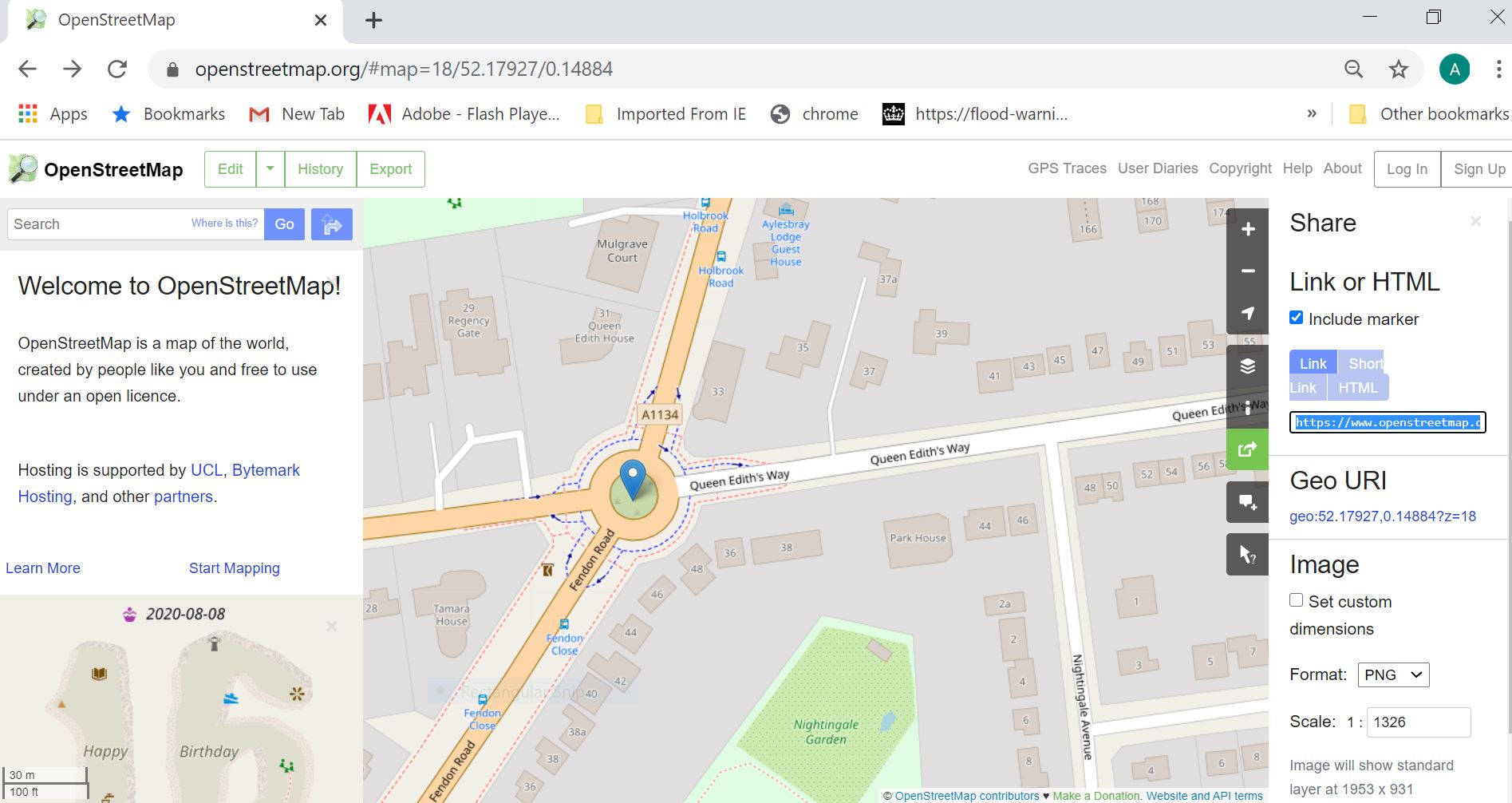
Task: Click the share link URL field
Action: 1388,422
